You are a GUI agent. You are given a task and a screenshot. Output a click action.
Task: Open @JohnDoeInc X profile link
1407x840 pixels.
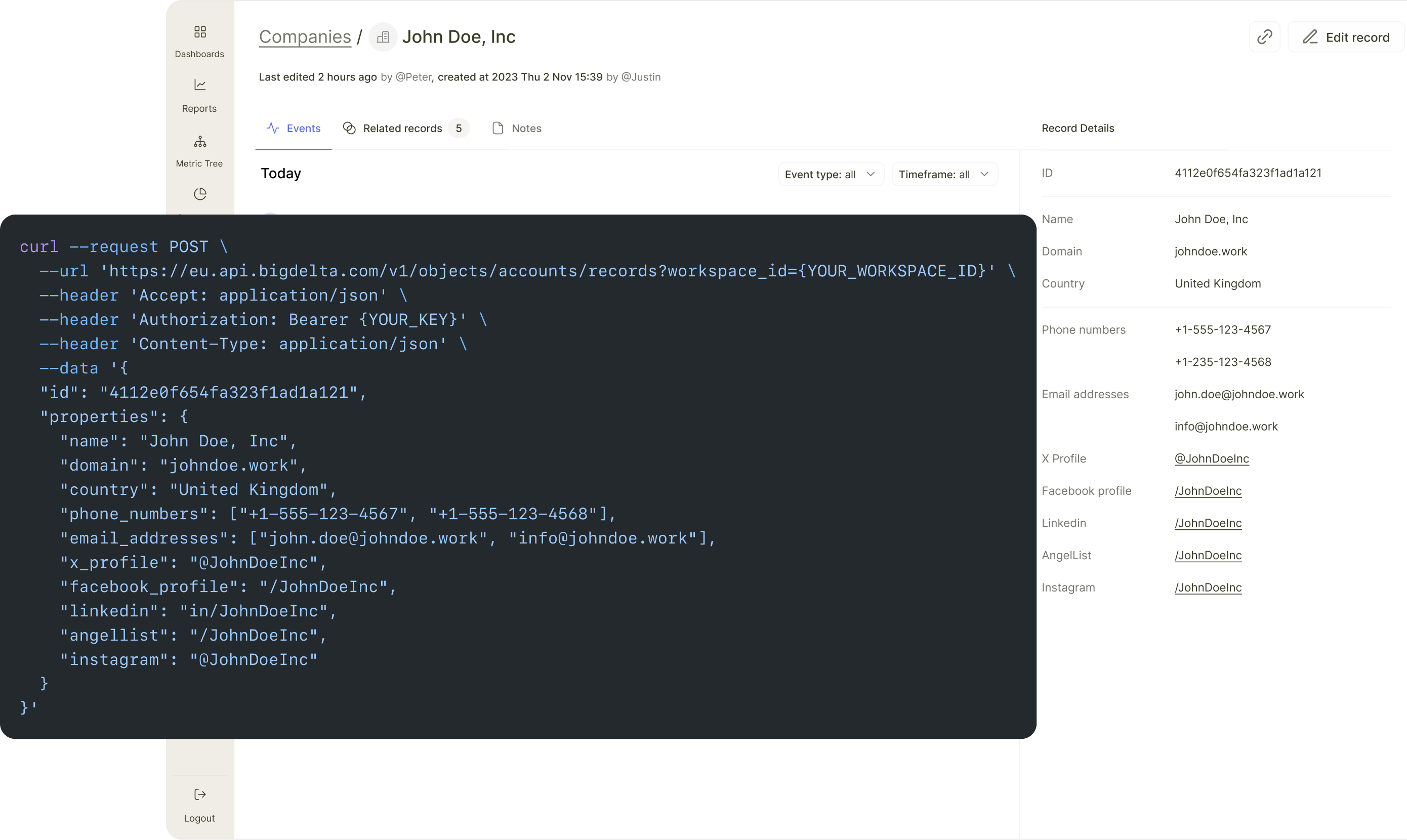point(1211,458)
